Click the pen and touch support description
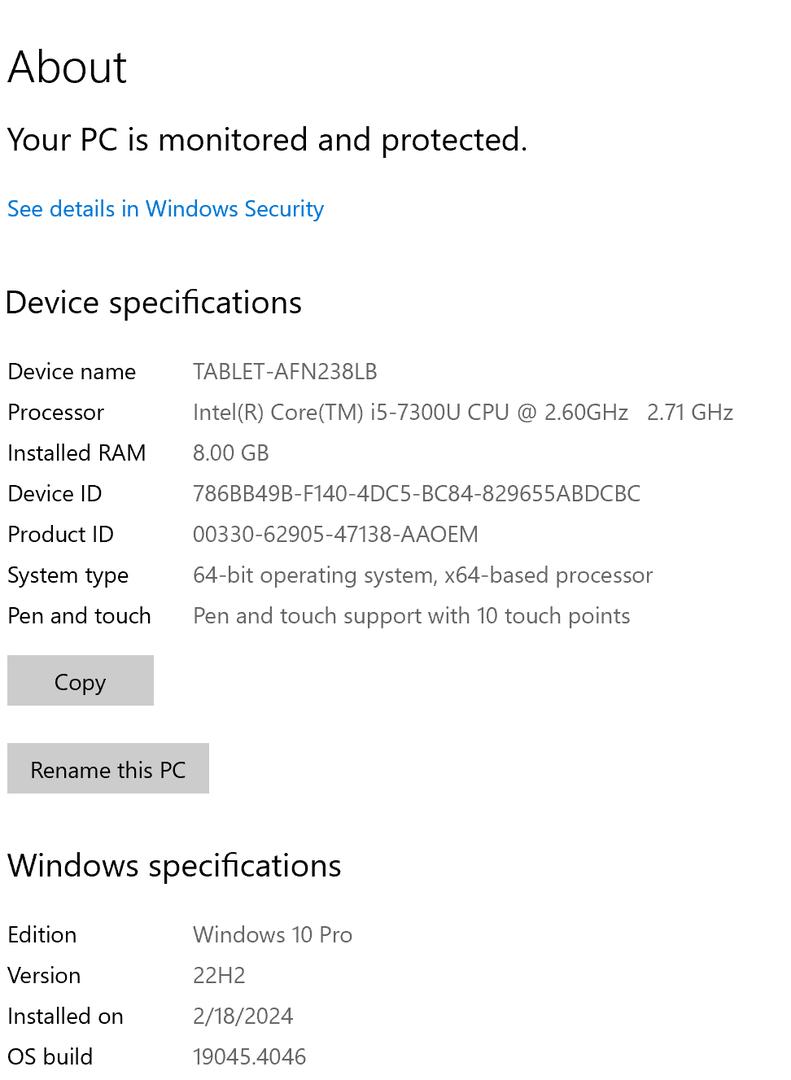Screen dimensions: 791x1080 [411, 616]
